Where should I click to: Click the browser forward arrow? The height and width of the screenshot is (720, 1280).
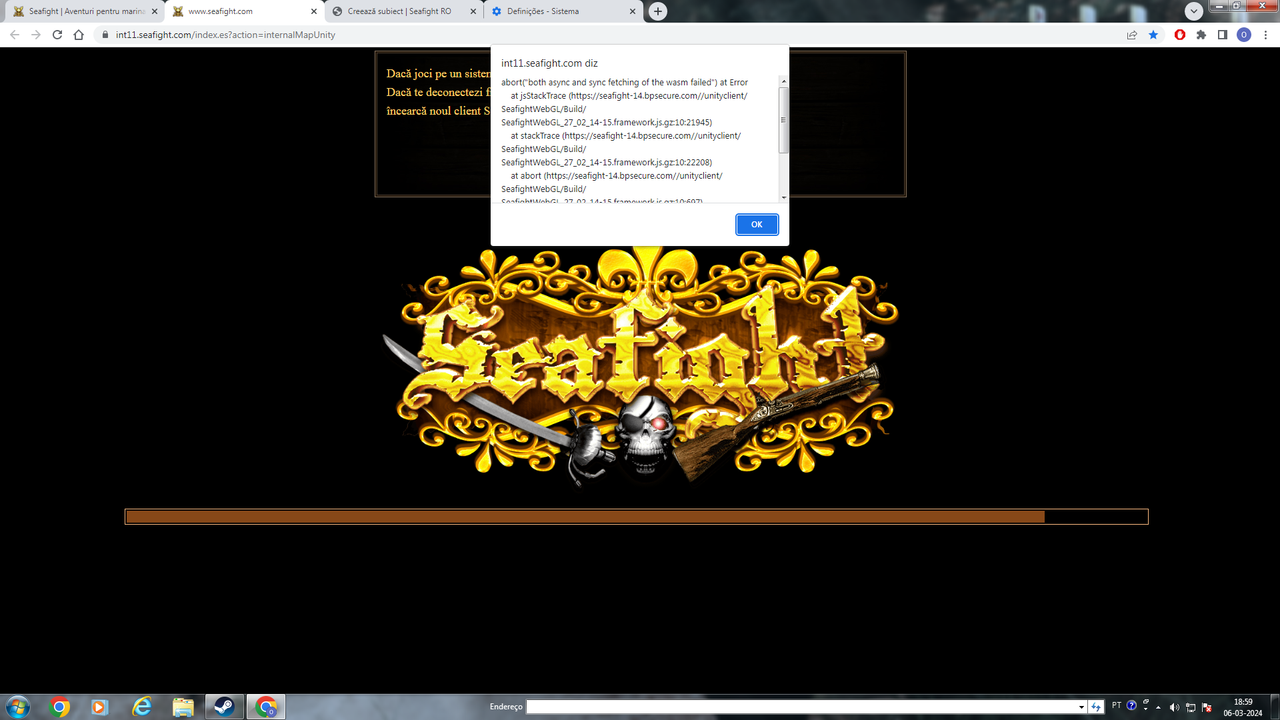(x=36, y=34)
